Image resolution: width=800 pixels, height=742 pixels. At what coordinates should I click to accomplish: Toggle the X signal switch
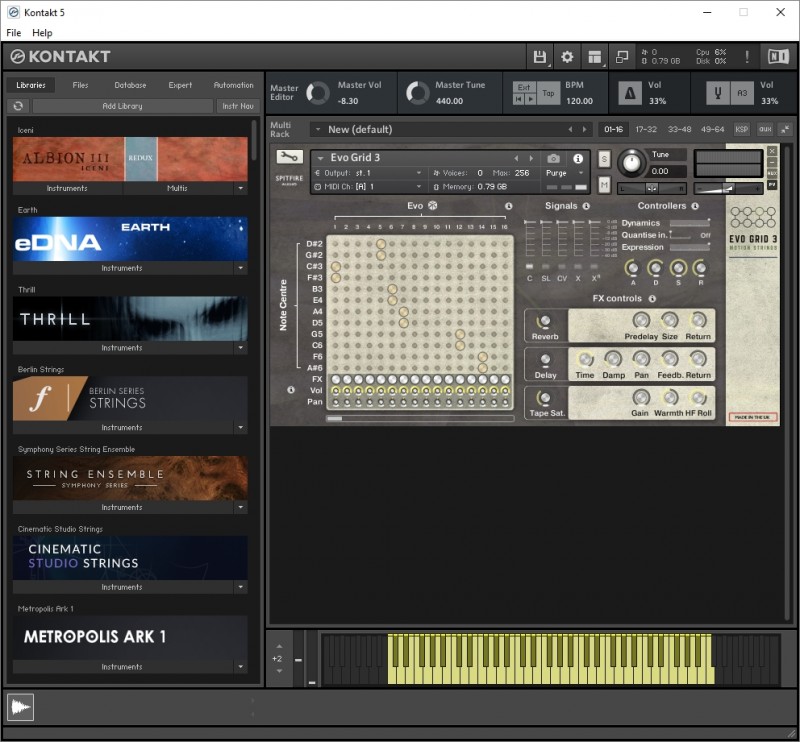pyautogui.click(x=578, y=267)
